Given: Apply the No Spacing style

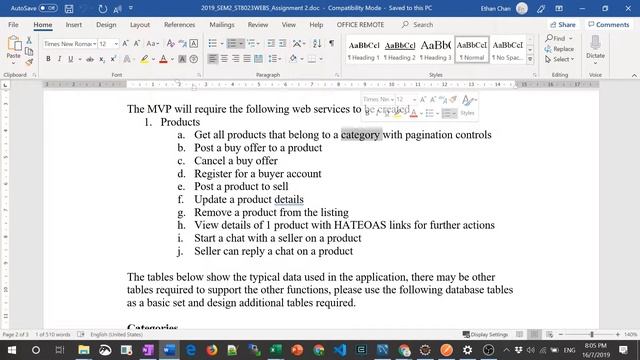Looking at the screenshot, I should [507, 50].
